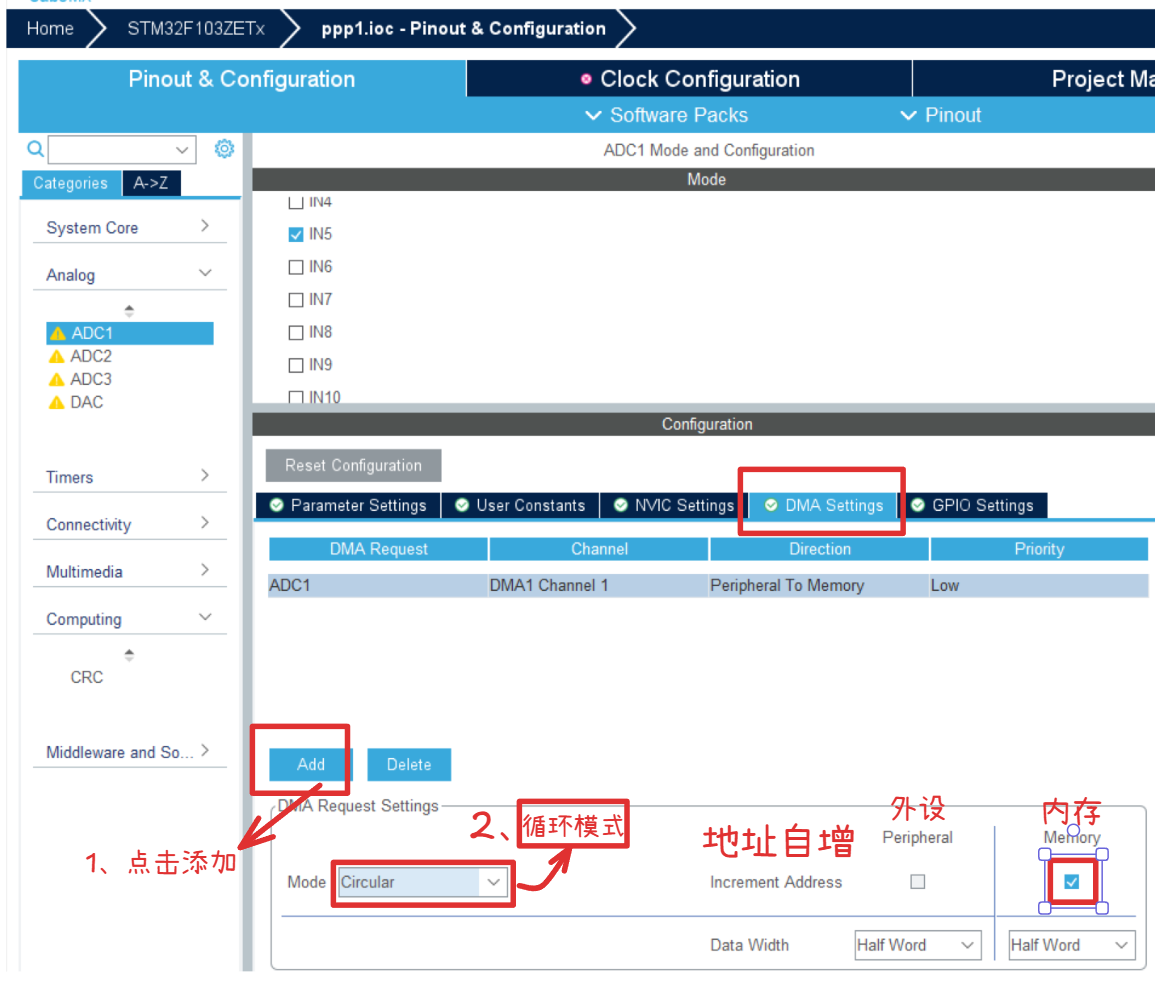Image resolution: width=1155 pixels, height=988 pixels.
Task: Switch to Pinout & Configuration tab
Action: tap(242, 79)
